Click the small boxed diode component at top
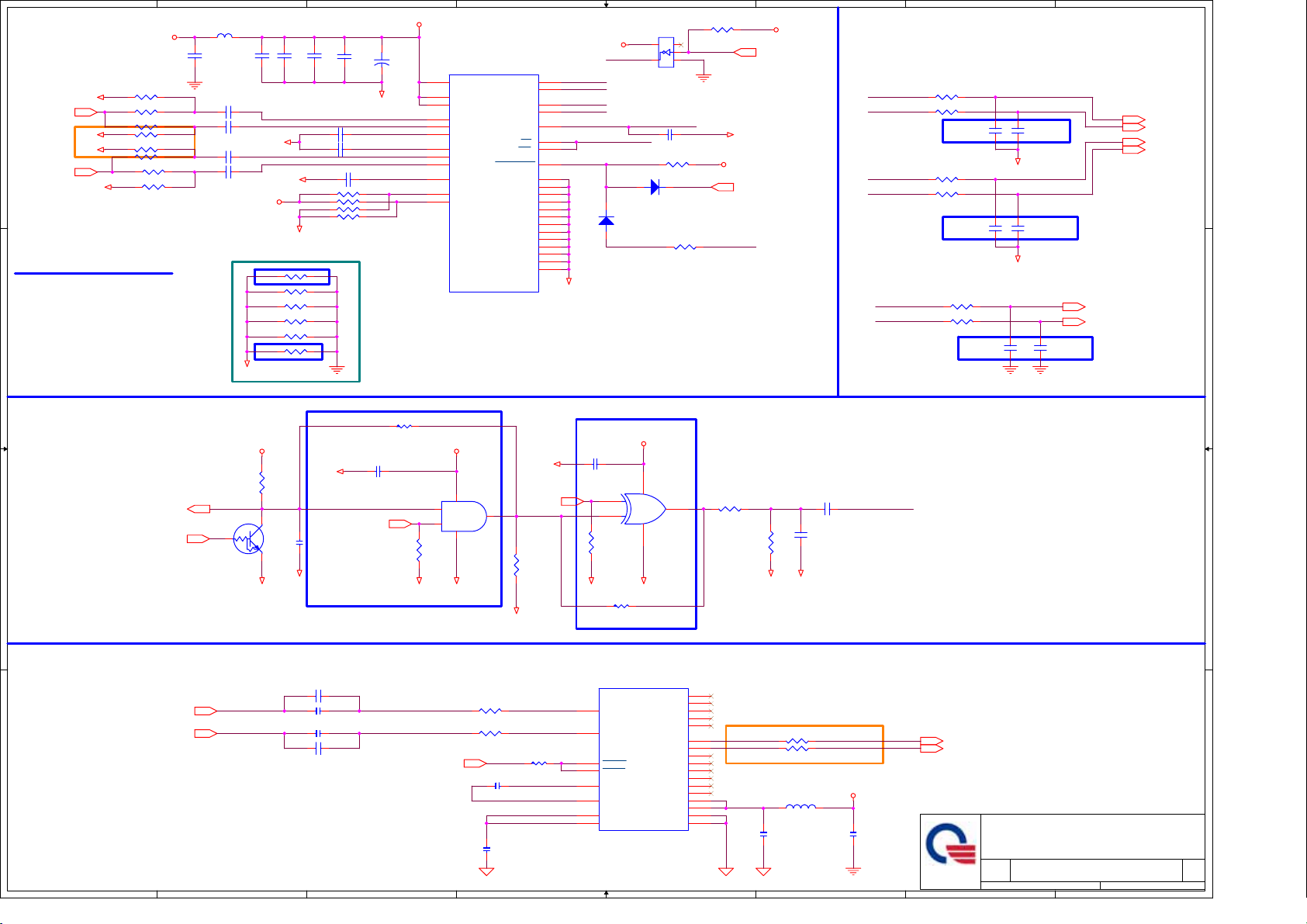This screenshot has width=1307, height=924. pos(666,52)
